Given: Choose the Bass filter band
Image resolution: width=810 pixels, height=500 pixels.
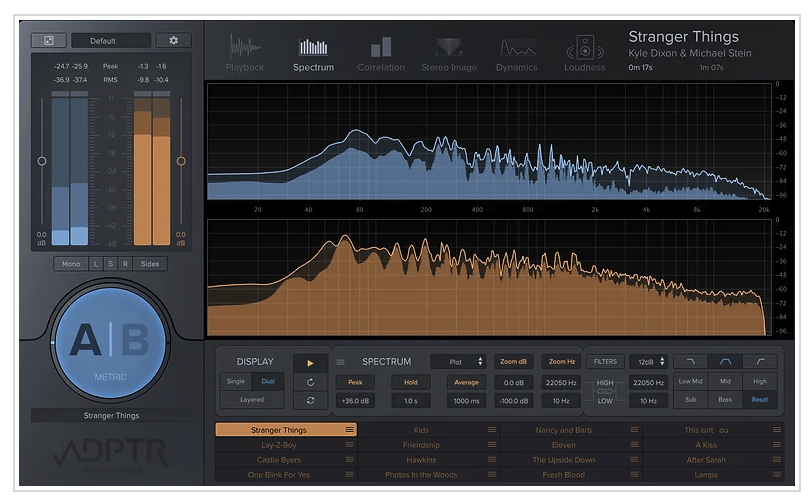Looking at the screenshot, I should [x=725, y=400].
